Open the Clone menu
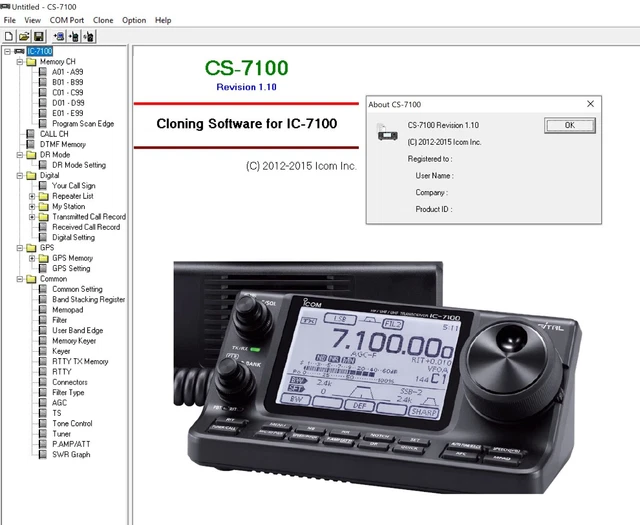Screen dimensions: 640x525 [x=103, y=20]
